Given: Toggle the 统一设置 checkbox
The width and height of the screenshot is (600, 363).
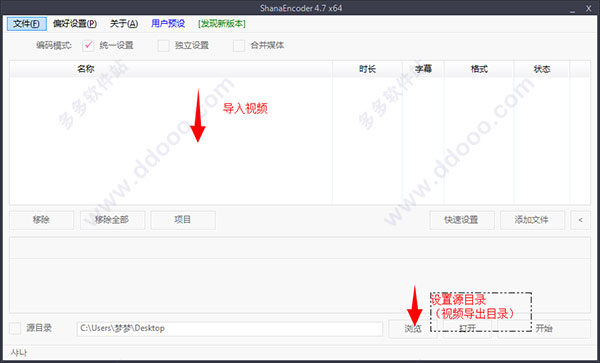Looking at the screenshot, I should coord(88,46).
